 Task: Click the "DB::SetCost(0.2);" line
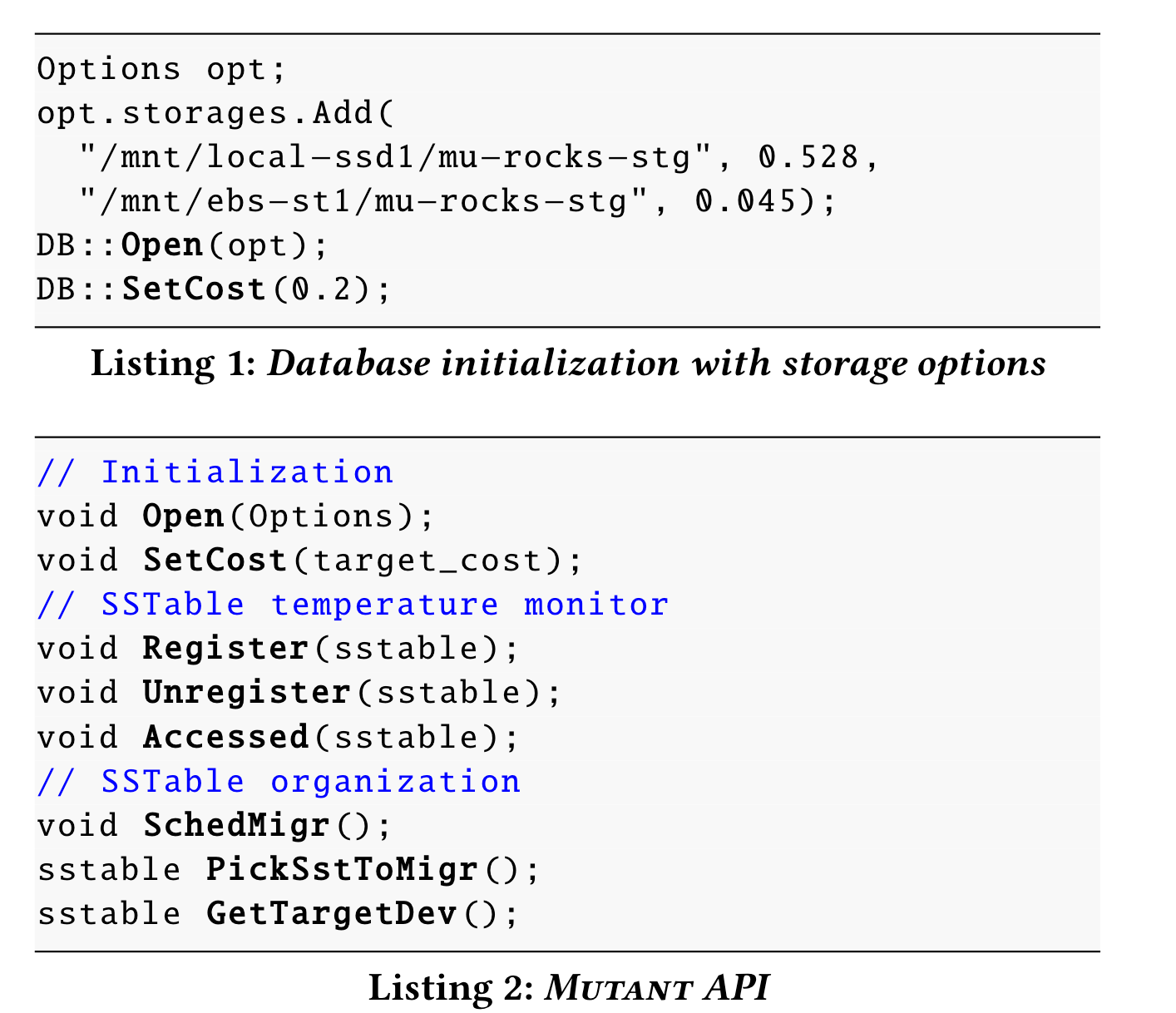[214, 289]
